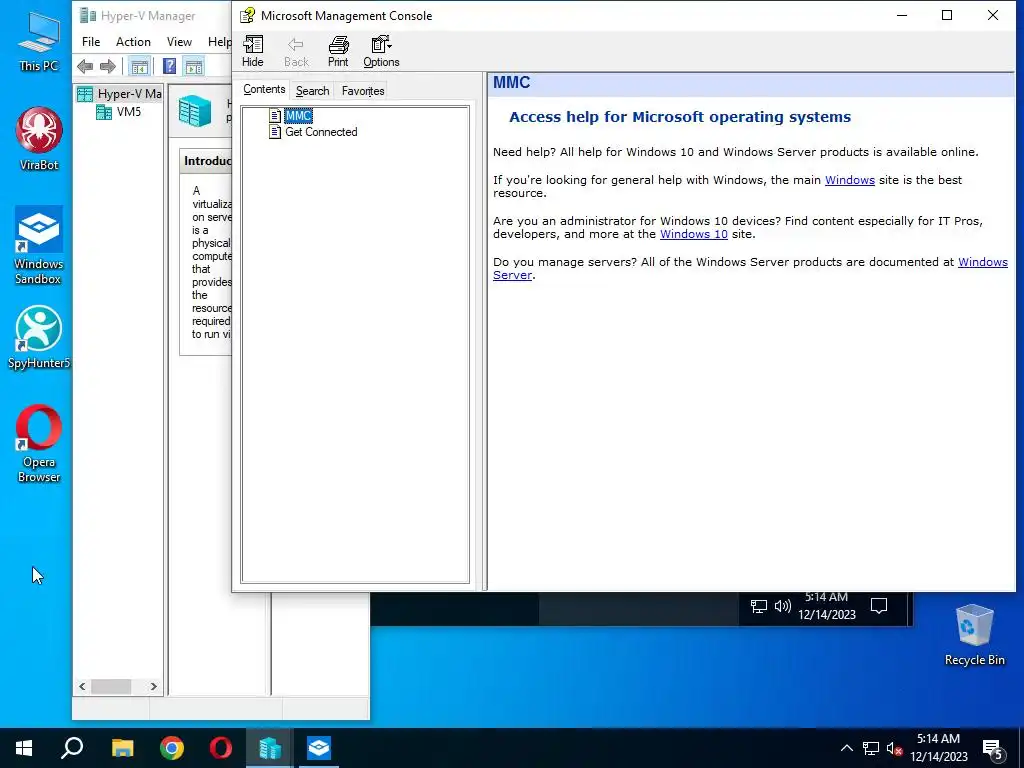This screenshot has width=1024, height=768.
Task: Open the Windows Start menu
Action: coord(24,748)
